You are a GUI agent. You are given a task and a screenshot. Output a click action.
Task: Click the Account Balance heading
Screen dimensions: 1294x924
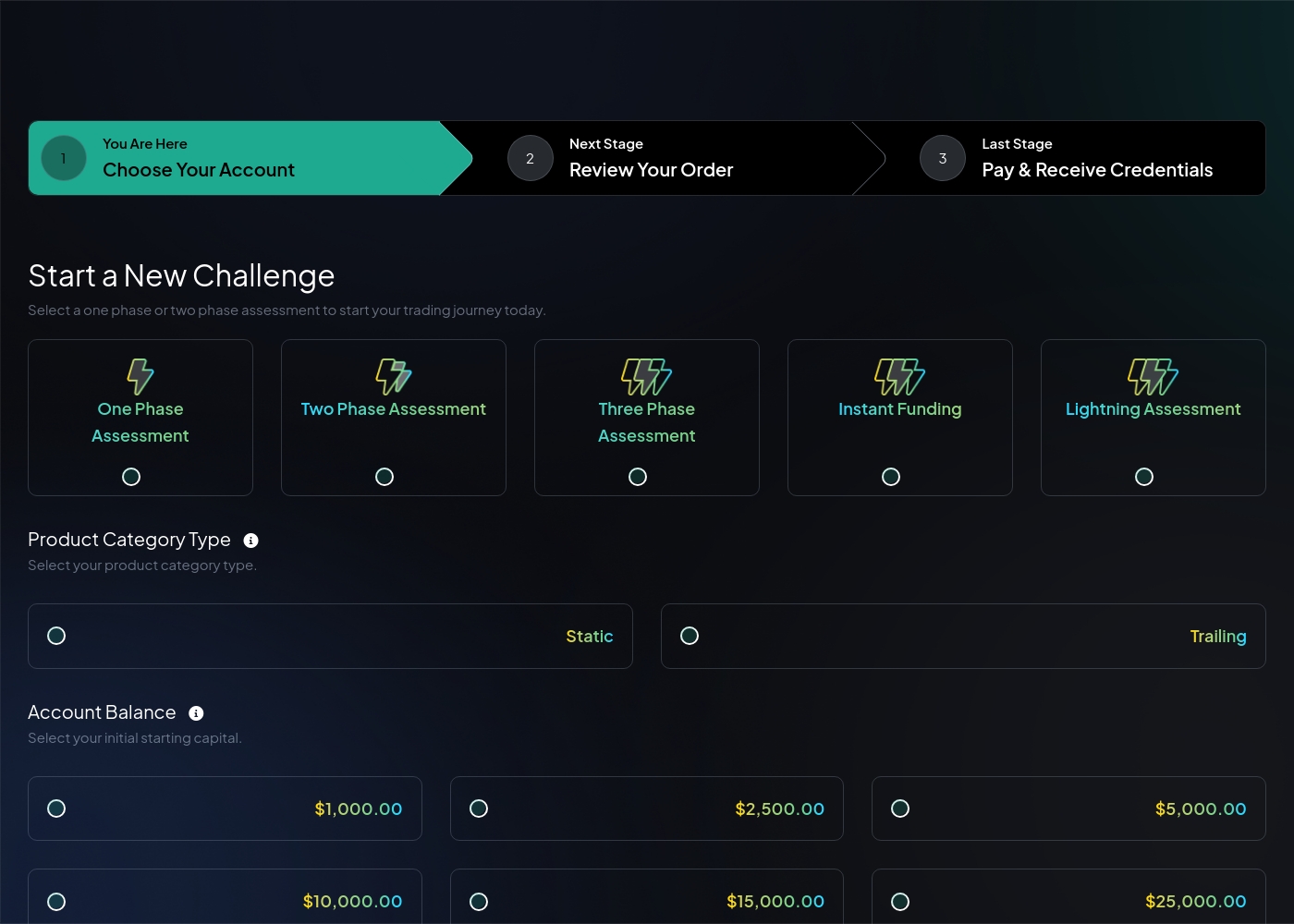click(102, 712)
